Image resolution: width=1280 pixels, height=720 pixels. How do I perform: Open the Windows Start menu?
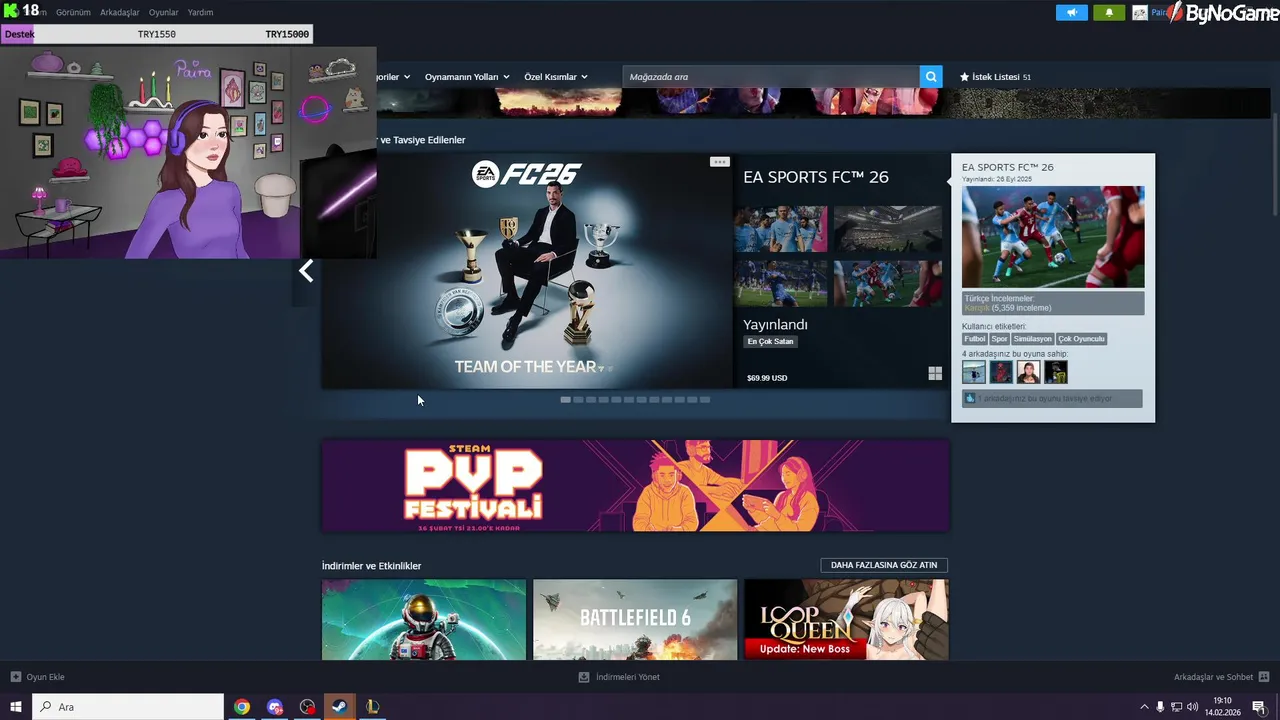pos(16,707)
